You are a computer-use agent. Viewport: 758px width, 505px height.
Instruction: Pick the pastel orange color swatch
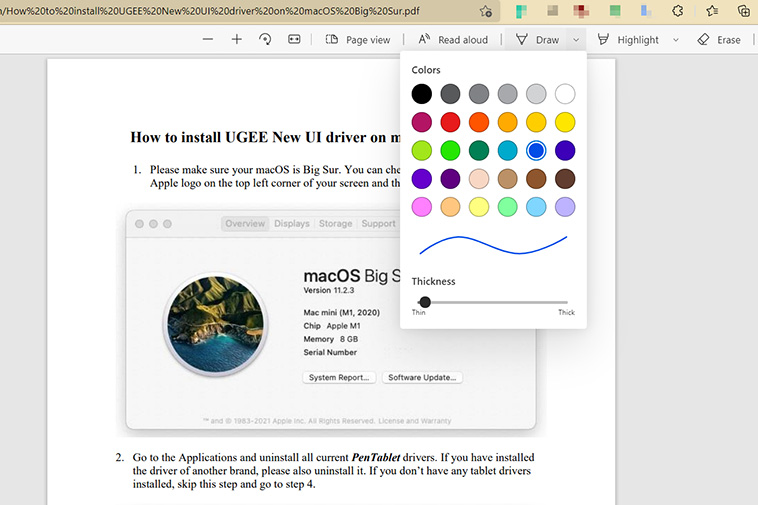[450, 207]
